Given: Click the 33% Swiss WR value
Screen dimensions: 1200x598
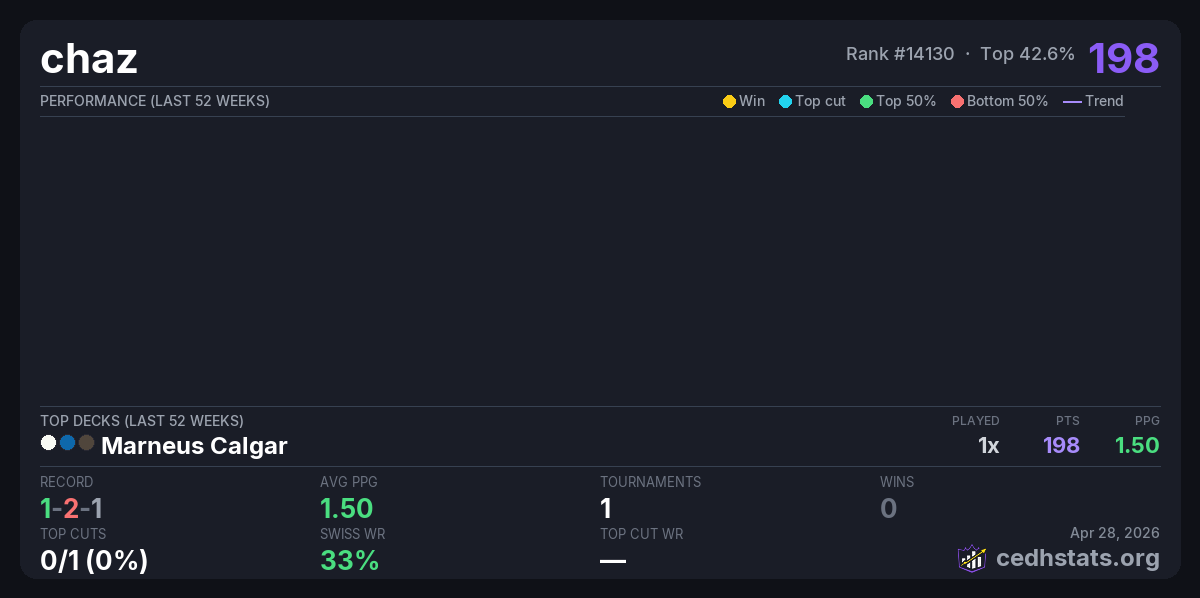Looking at the screenshot, I should (349, 561).
